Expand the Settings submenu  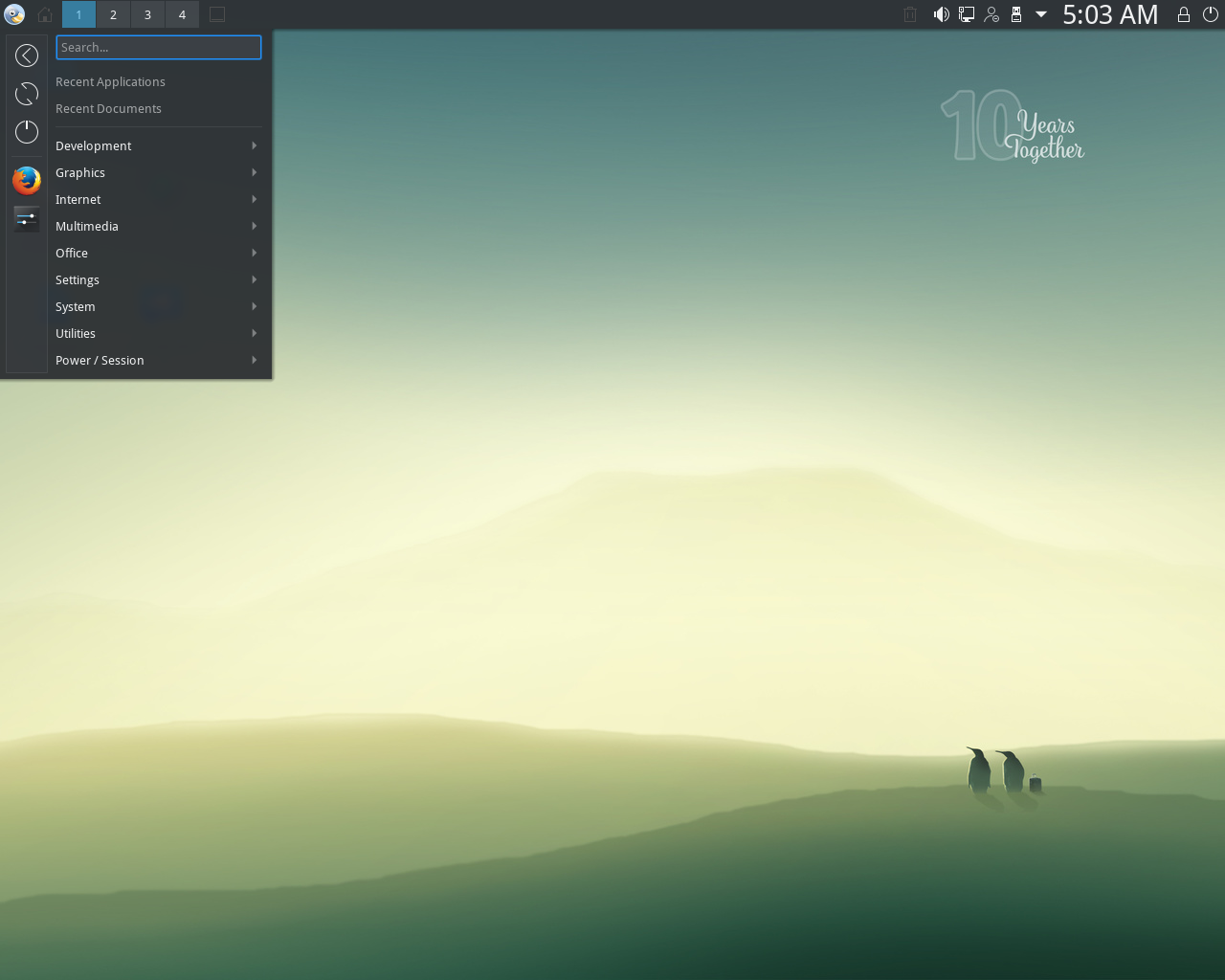tap(158, 279)
